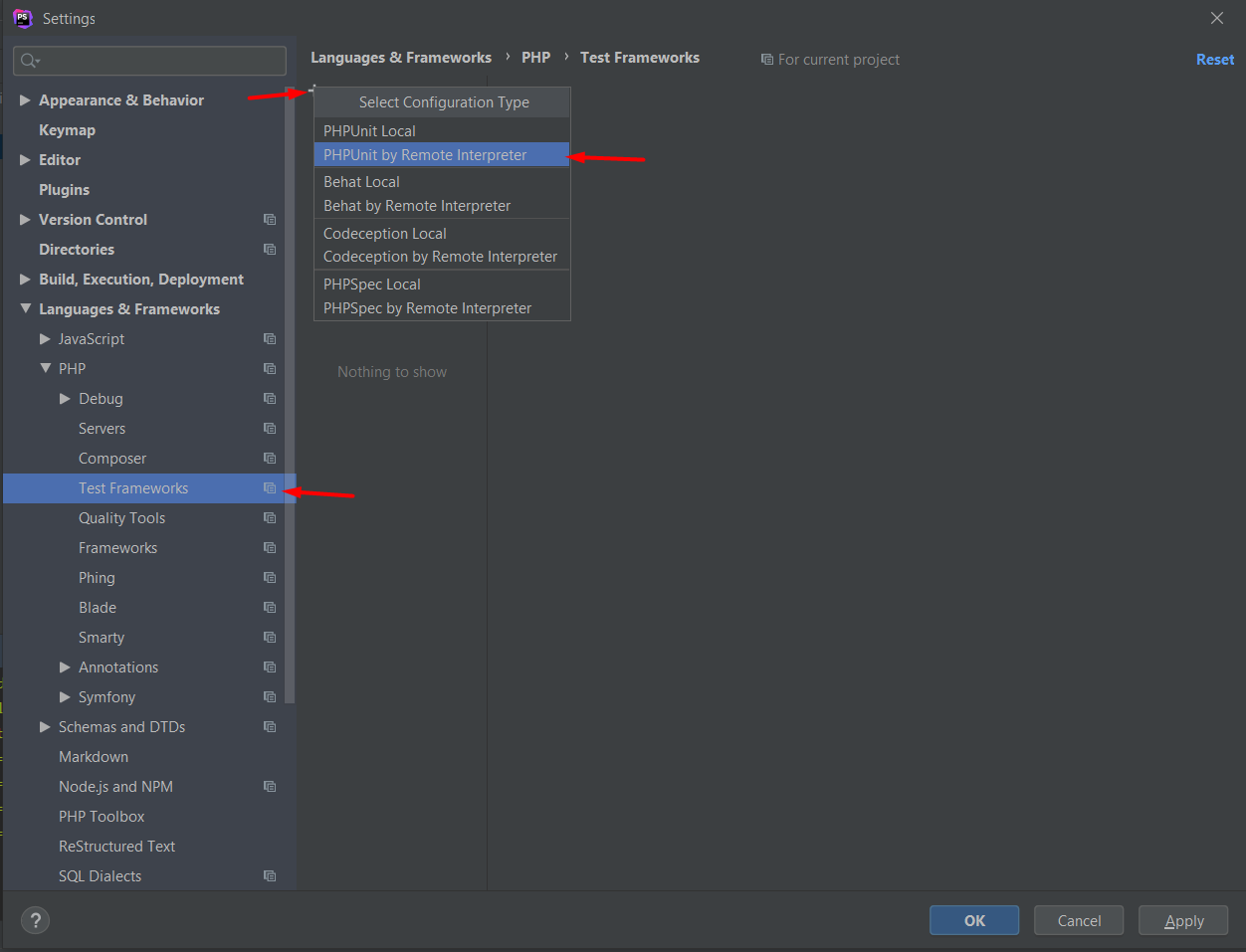Choose PHPUnit Local configuration type
This screenshot has width=1246, height=952.
tap(442, 130)
